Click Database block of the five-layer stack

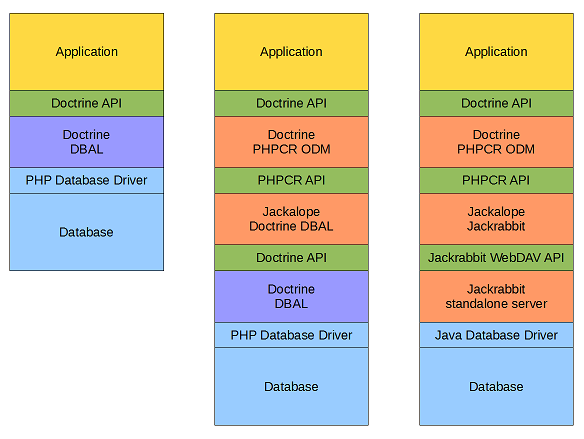[86, 232]
